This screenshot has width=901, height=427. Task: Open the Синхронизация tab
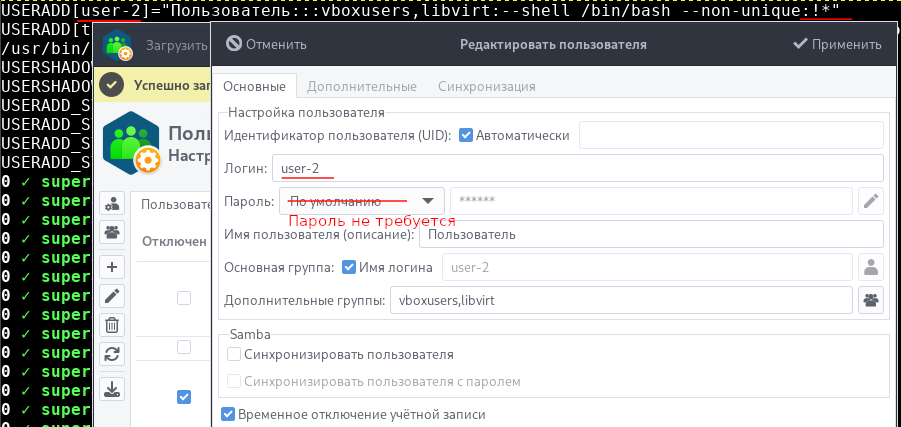click(x=487, y=87)
